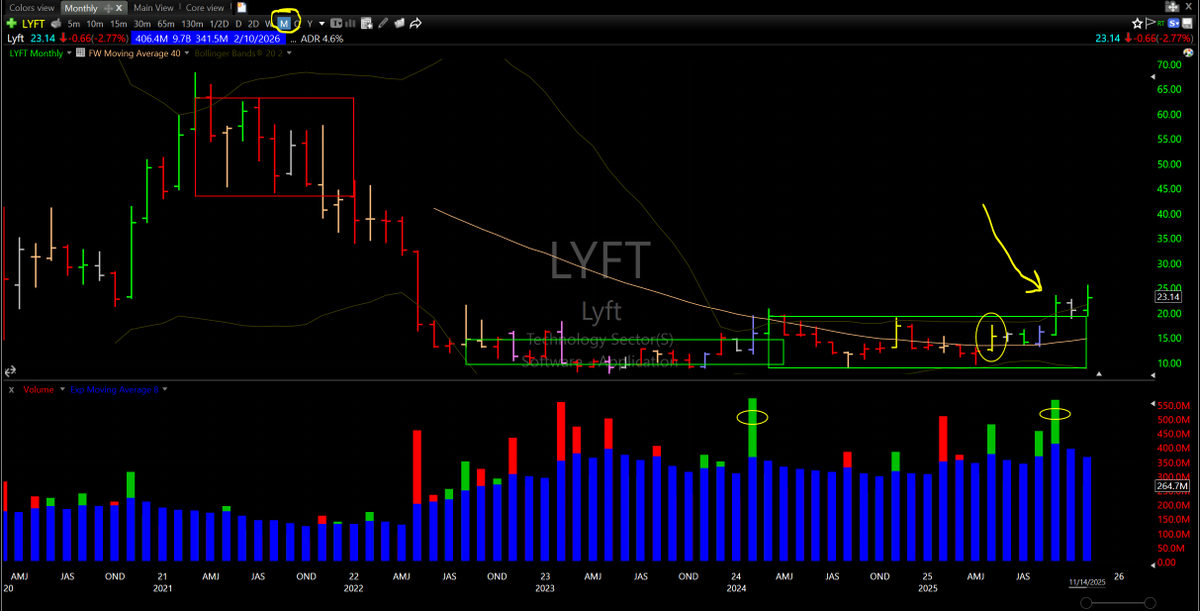Viewport: 1200px width, 611px height.
Task: Switch to the 10m timeframe
Action: 95,24
